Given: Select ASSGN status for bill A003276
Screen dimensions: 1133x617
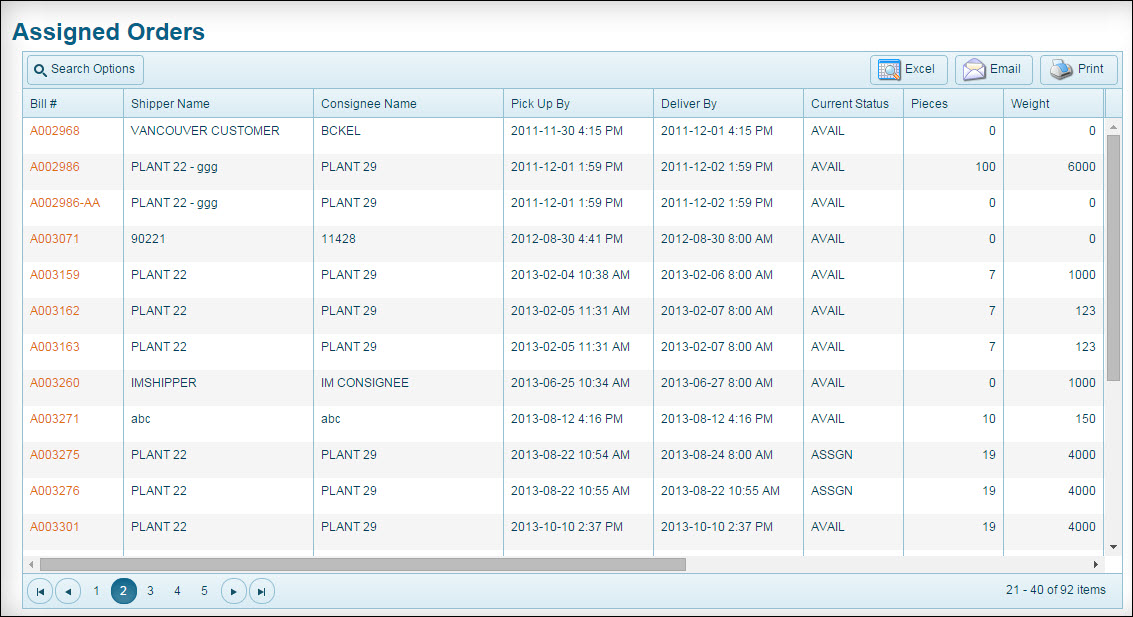Looking at the screenshot, I should coord(853,496).
